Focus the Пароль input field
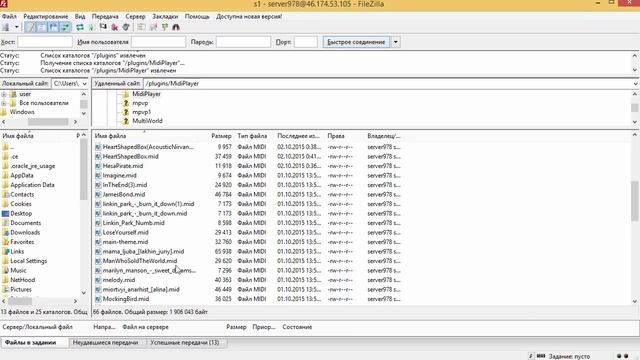Screen dimensions: 640x360 [x=243, y=42]
